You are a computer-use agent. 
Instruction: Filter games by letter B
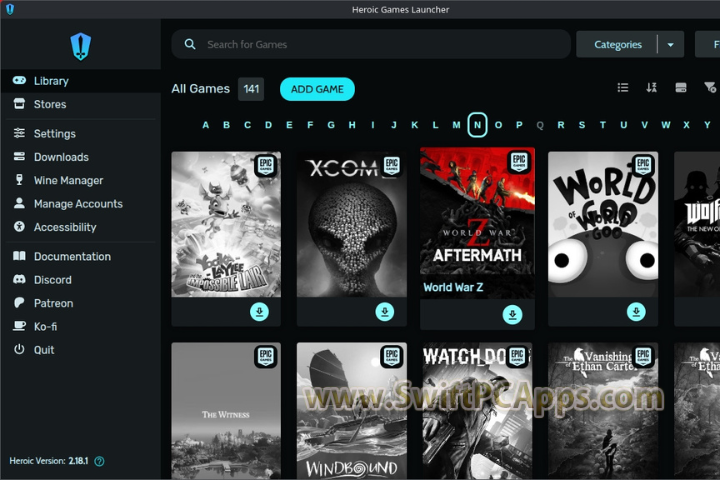point(226,125)
